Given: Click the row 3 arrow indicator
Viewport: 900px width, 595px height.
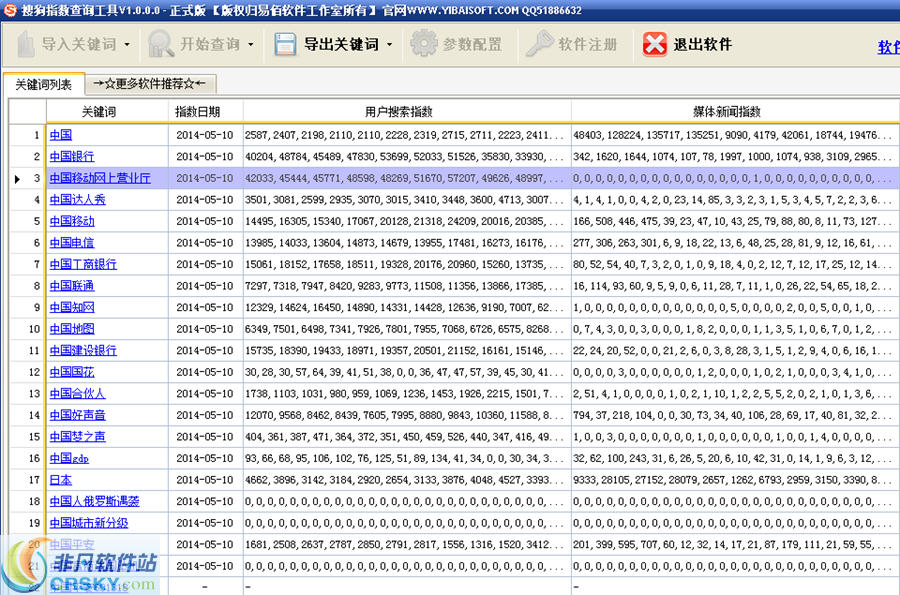Looking at the screenshot, I should 17,179.
